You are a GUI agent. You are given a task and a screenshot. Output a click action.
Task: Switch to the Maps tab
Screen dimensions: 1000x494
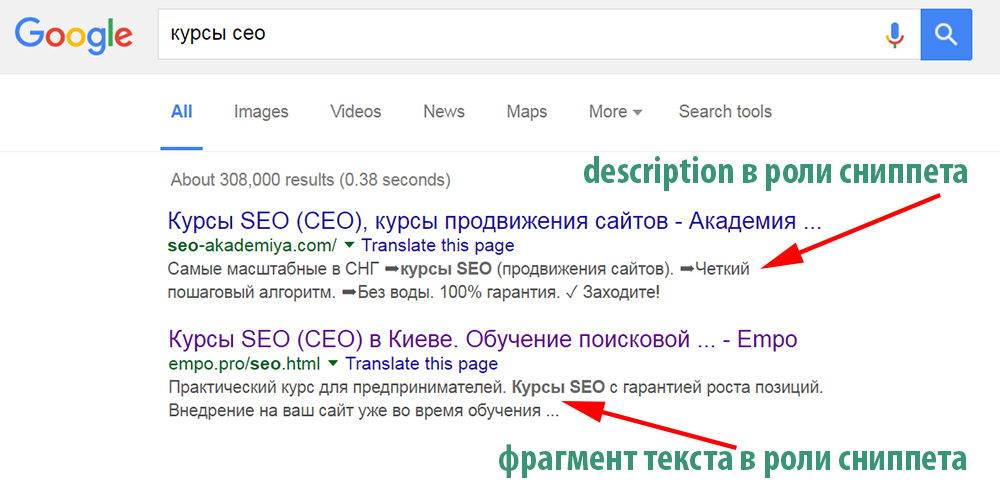526,112
